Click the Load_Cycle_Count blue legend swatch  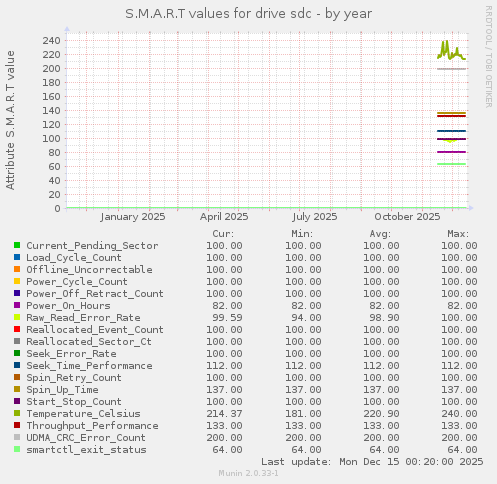pyautogui.click(x=17, y=257)
